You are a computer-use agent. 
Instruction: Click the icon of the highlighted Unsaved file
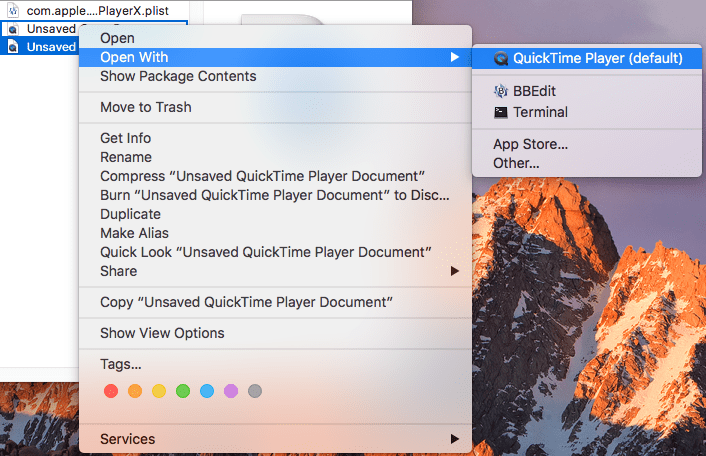coord(14,47)
